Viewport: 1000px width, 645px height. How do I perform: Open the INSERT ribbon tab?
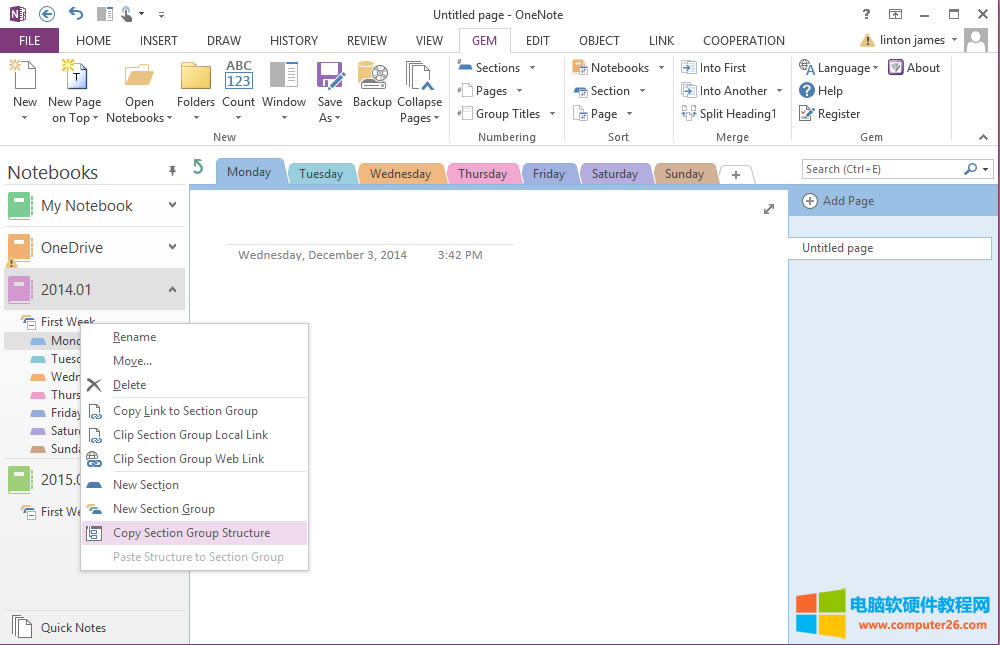click(x=159, y=41)
